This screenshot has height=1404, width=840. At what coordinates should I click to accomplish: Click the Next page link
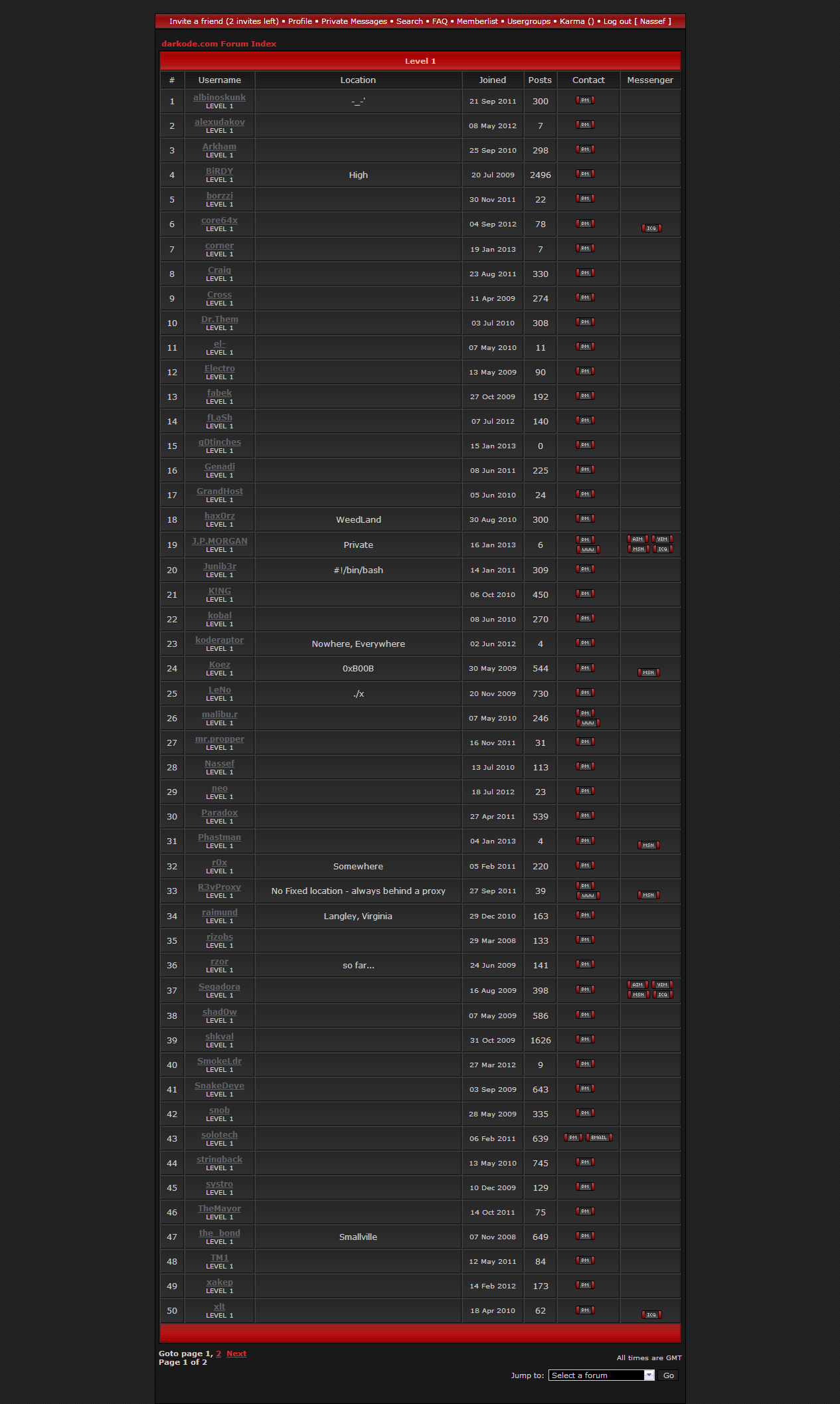coord(236,1354)
